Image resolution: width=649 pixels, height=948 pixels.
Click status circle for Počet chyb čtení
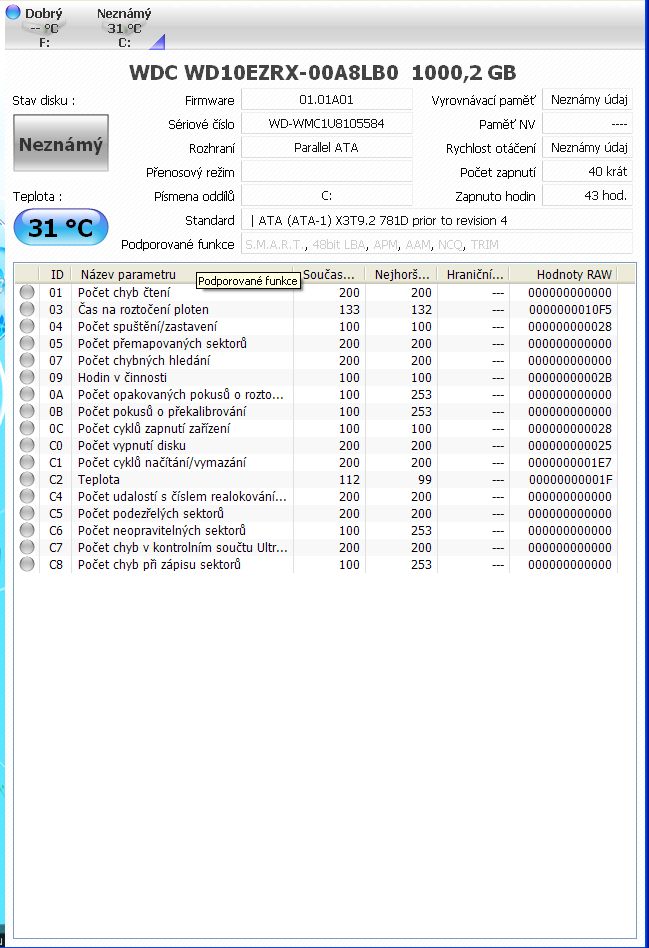tap(27, 292)
